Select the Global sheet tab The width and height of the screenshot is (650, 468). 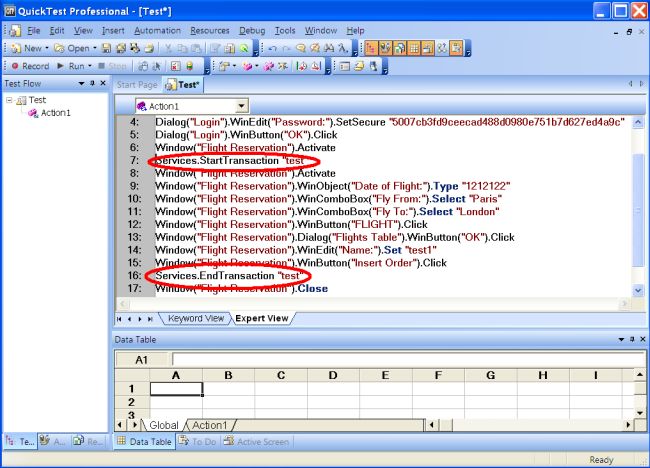coord(164,425)
